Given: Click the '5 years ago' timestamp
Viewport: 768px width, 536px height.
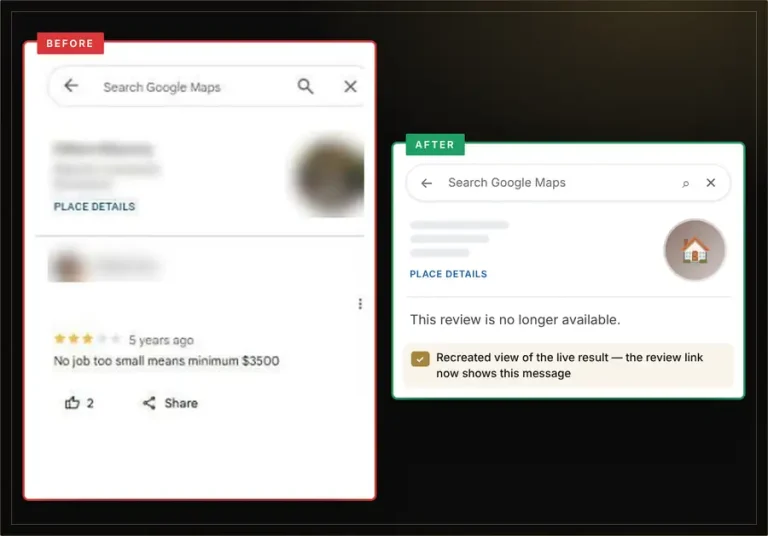Looking at the screenshot, I should pyautogui.click(x=161, y=340).
